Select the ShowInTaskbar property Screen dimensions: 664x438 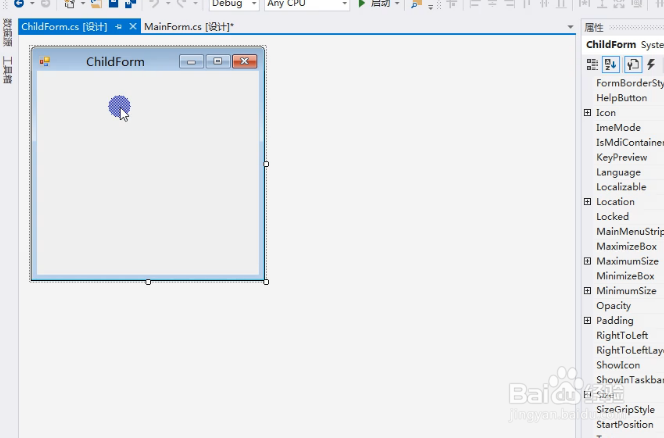[x=630, y=380]
